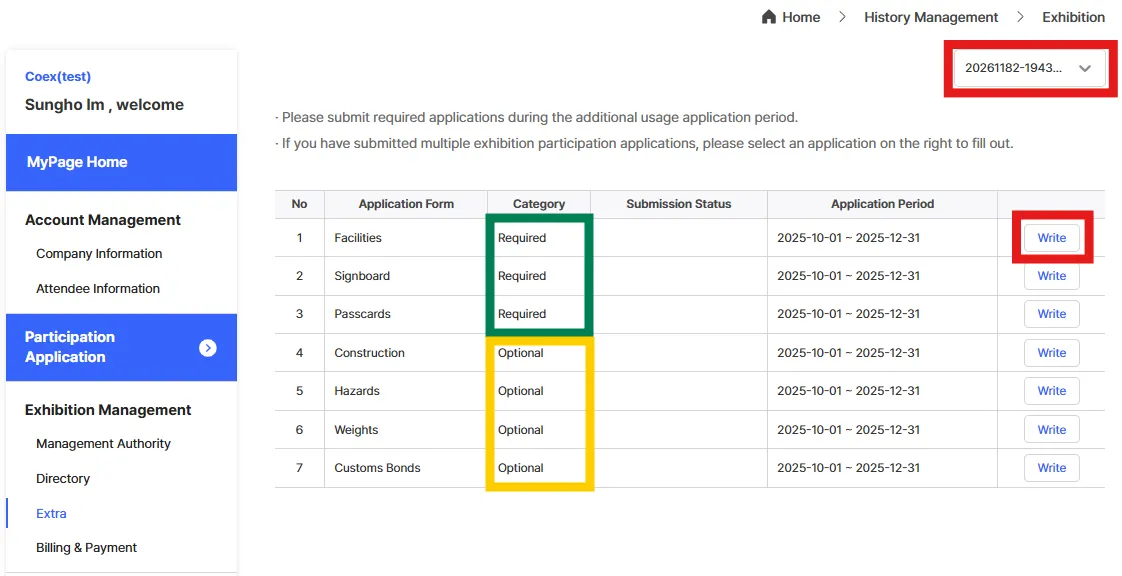Open the application number dropdown

1030,68
